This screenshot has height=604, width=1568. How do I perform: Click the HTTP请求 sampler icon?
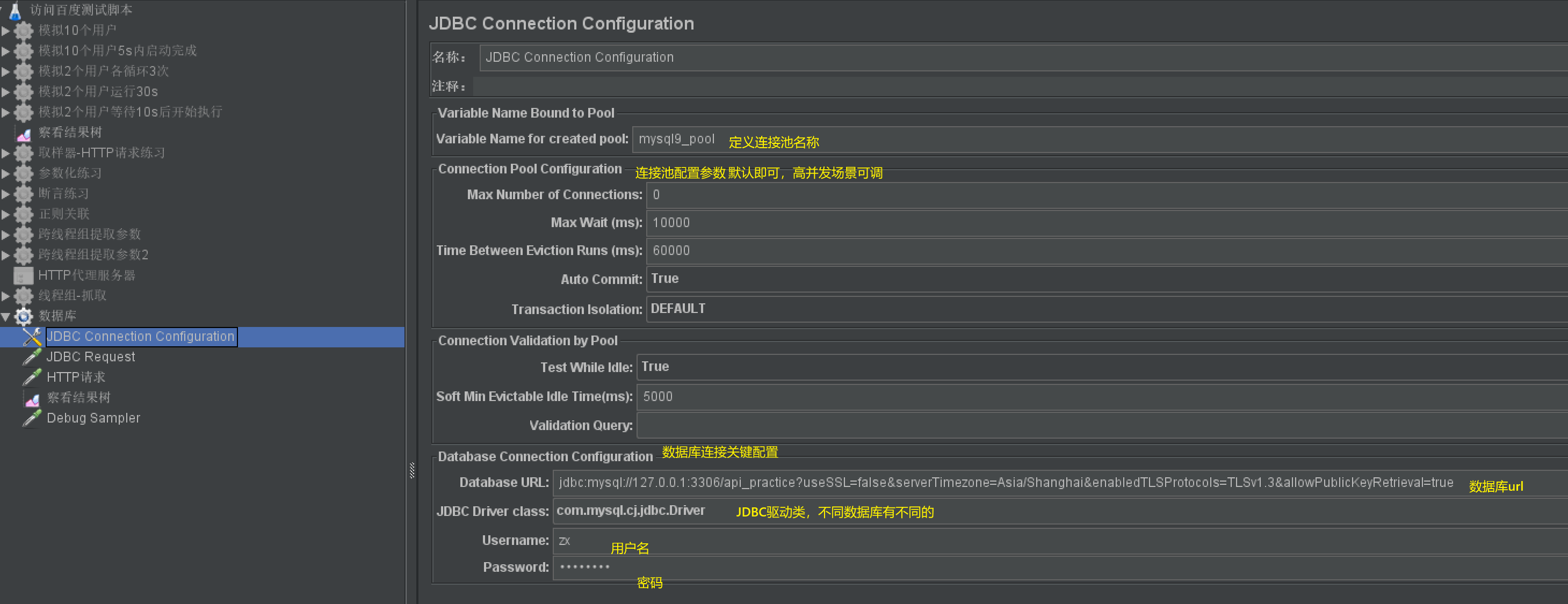32,378
